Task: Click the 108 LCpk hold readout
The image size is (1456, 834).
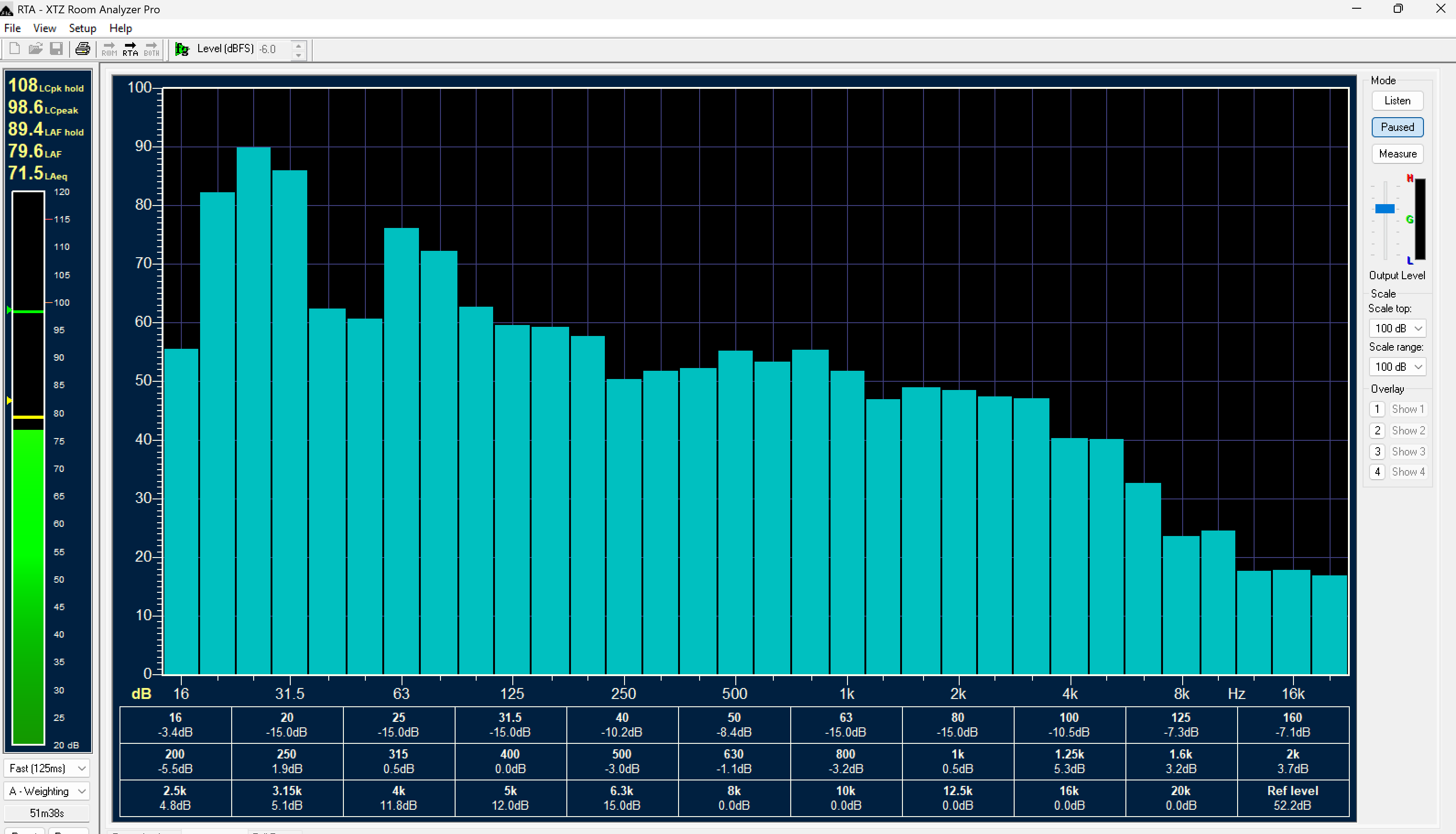Action: coord(46,85)
